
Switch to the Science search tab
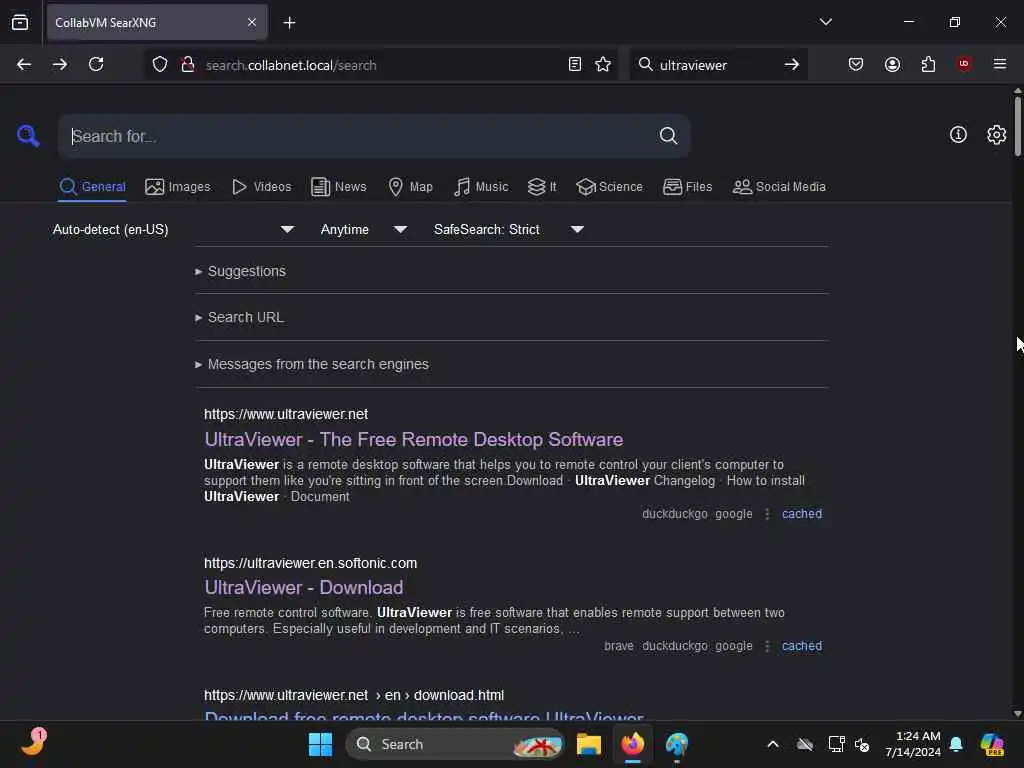[609, 187]
